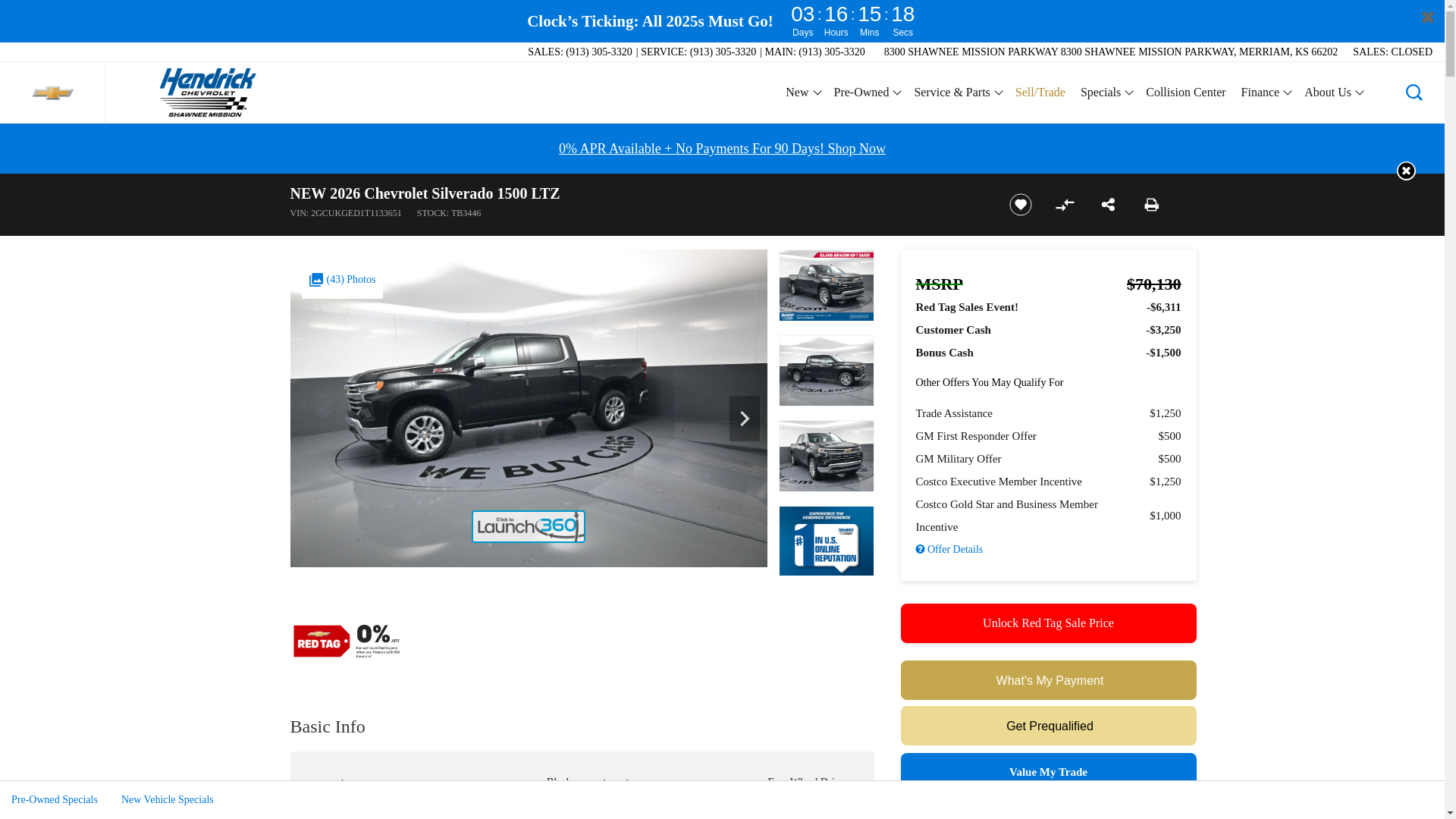Click Get Prequalified button
Image resolution: width=1456 pixels, height=819 pixels.
coord(1048,726)
